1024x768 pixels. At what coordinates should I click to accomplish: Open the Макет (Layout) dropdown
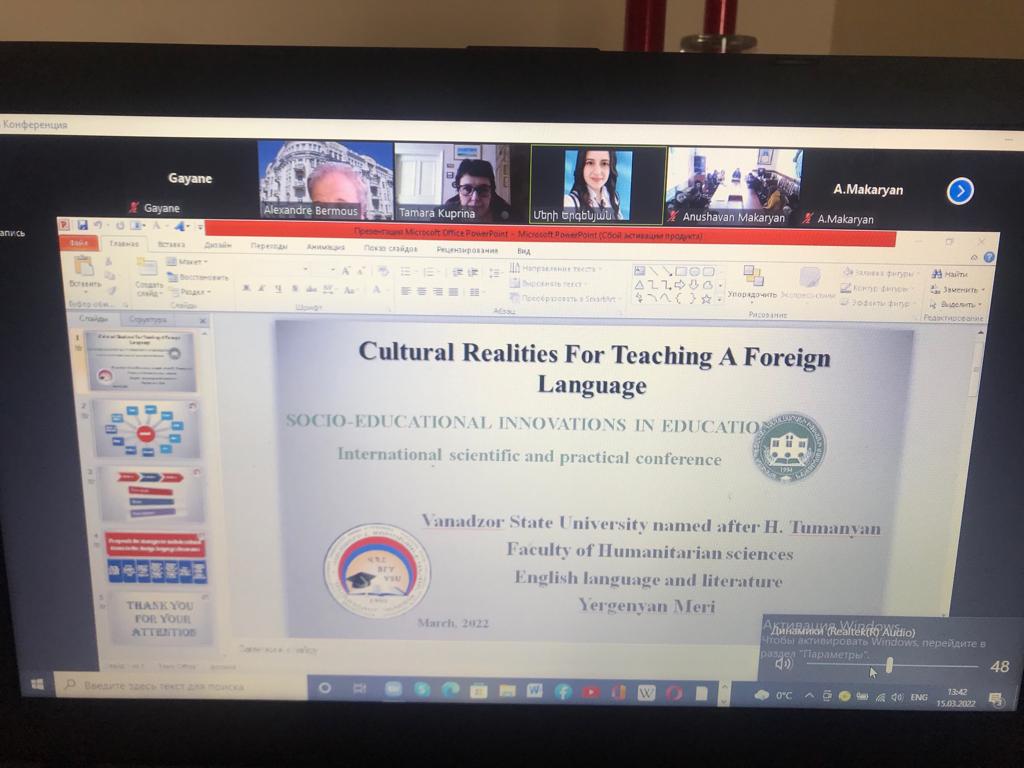187,261
